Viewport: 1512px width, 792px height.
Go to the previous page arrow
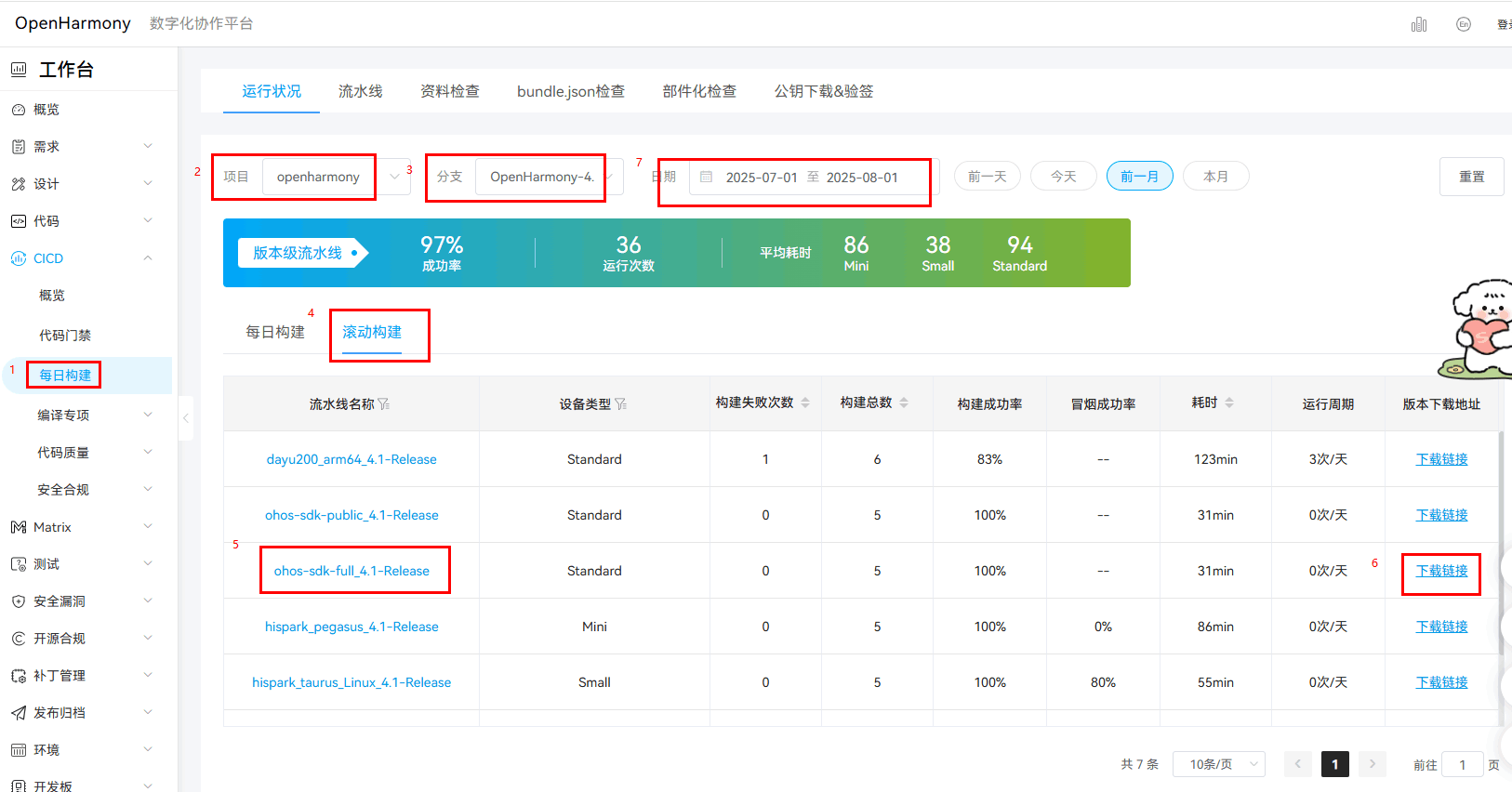(1298, 764)
